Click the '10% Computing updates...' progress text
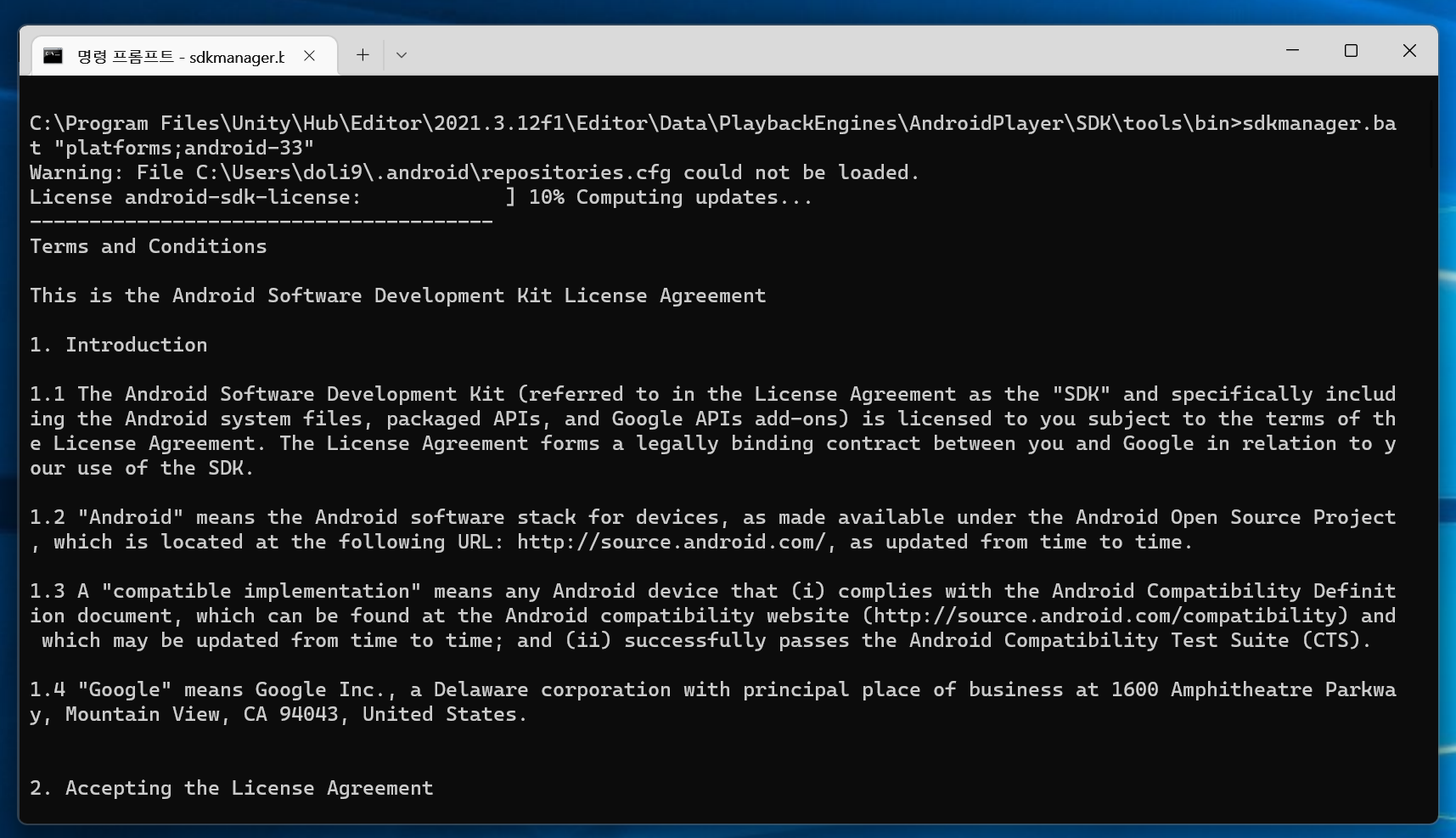Screen dimensions: 1456x838 pyautogui.click(x=671, y=197)
